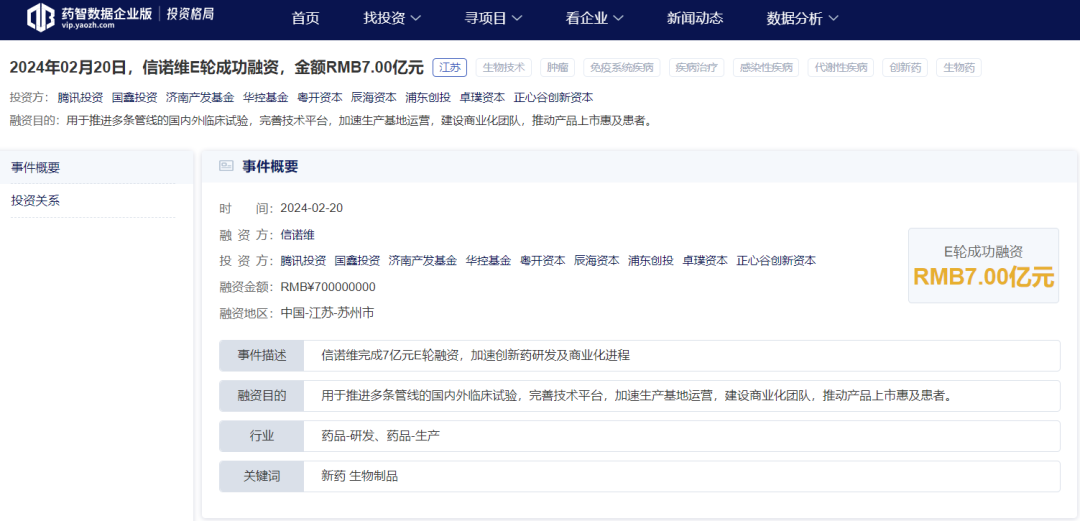The image size is (1080, 521).
Task: Open 浦东创投 in top investor list
Action: (x=428, y=98)
